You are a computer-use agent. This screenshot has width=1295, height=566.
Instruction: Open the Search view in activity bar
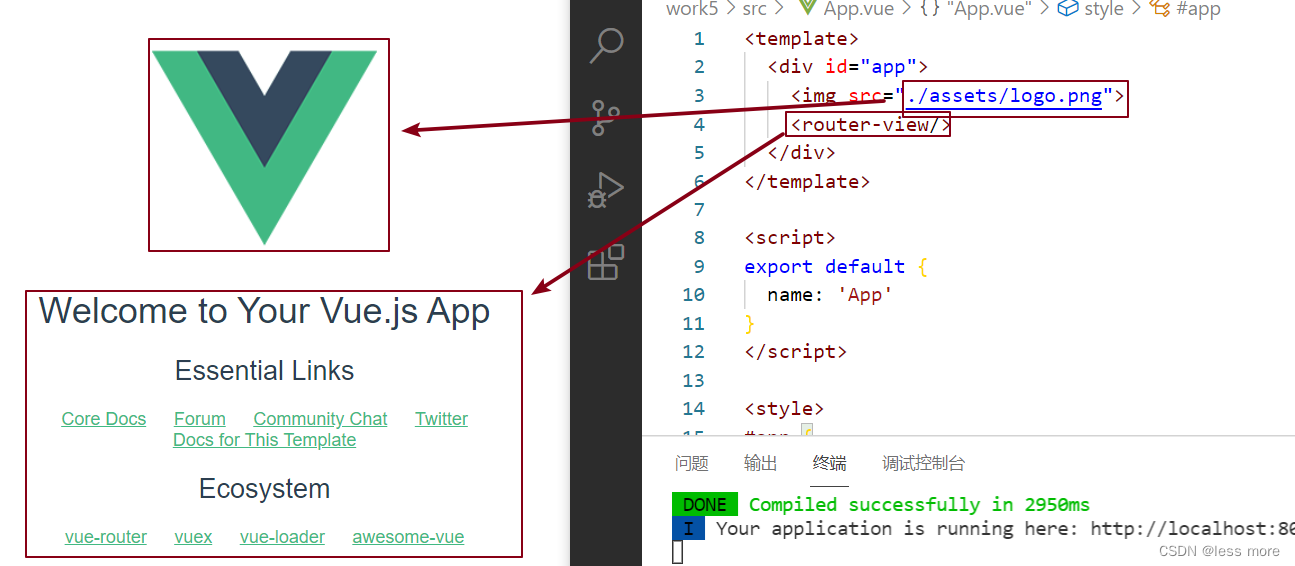click(x=606, y=45)
